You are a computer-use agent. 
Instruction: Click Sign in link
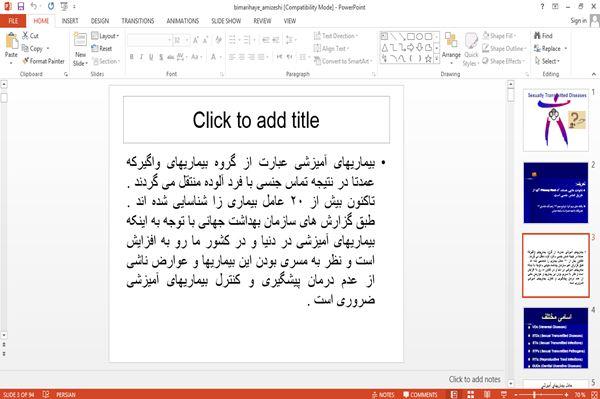coord(578,21)
